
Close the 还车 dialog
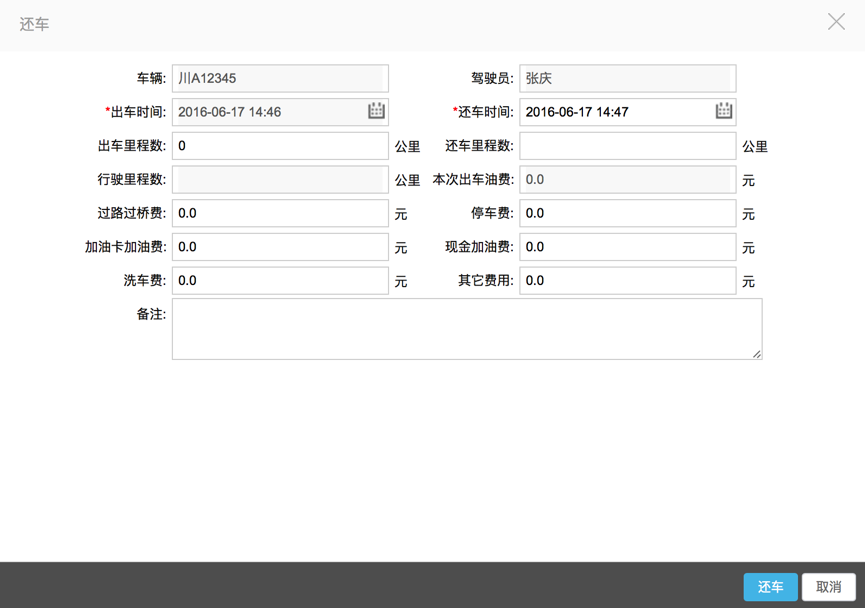[x=836, y=21]
